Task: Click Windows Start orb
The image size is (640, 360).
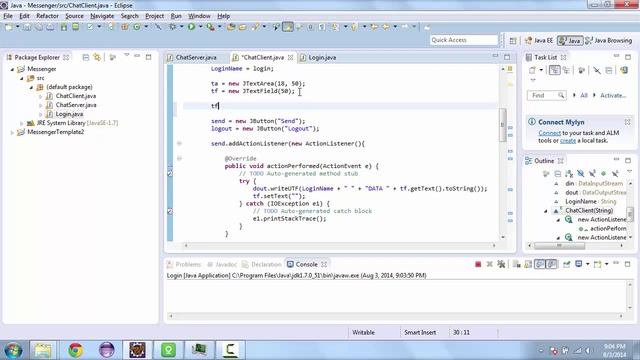Action: 13,350
